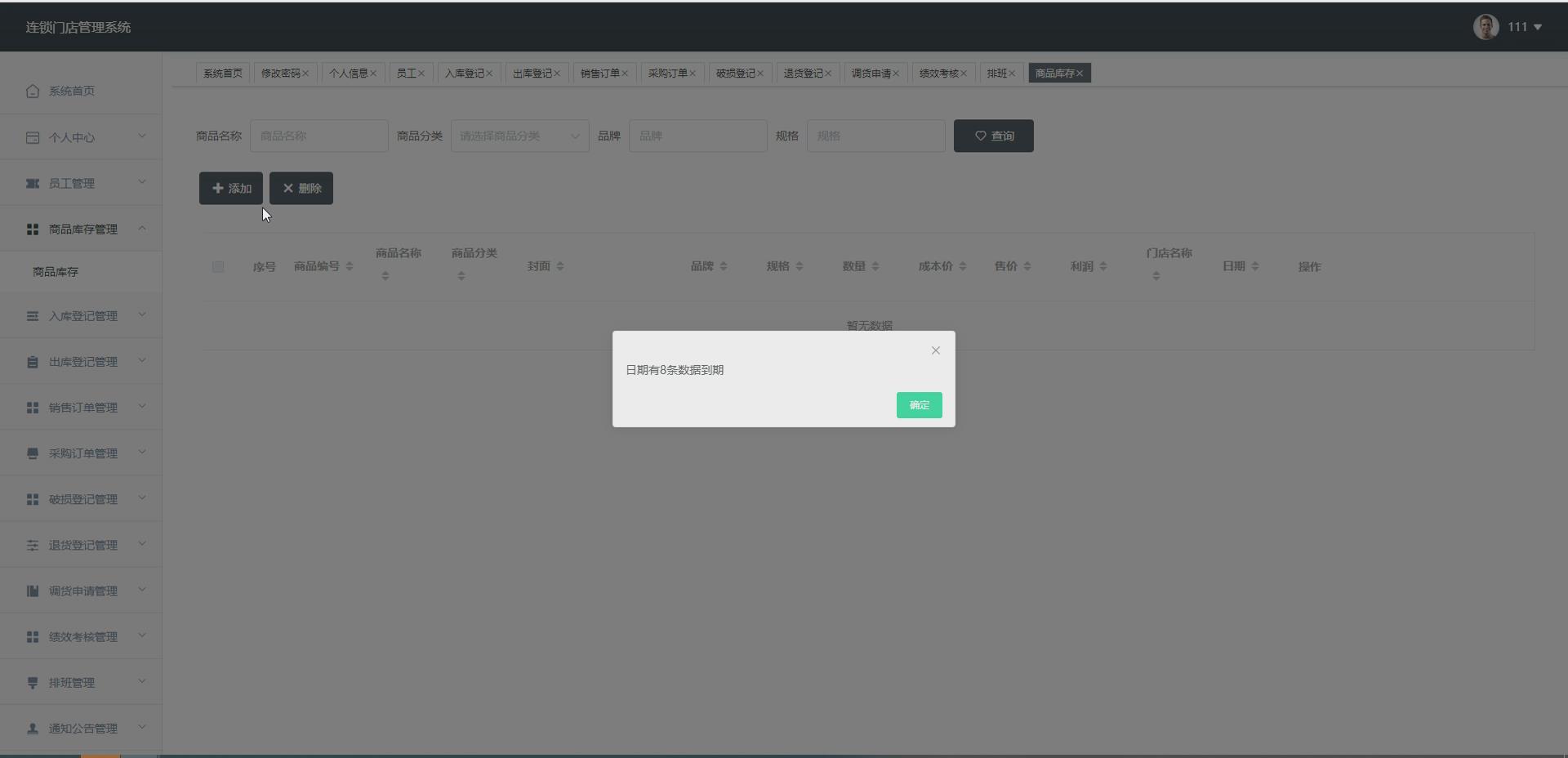
Task: Click the 连锁门店管理系统 title
Action: [78, 27]
